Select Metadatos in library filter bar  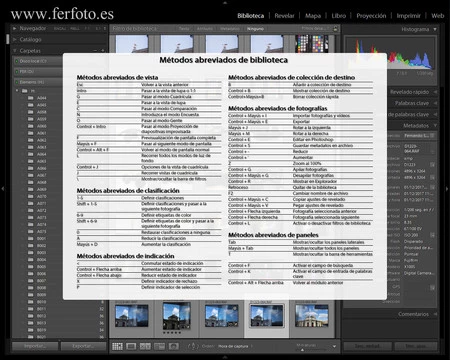230,29
